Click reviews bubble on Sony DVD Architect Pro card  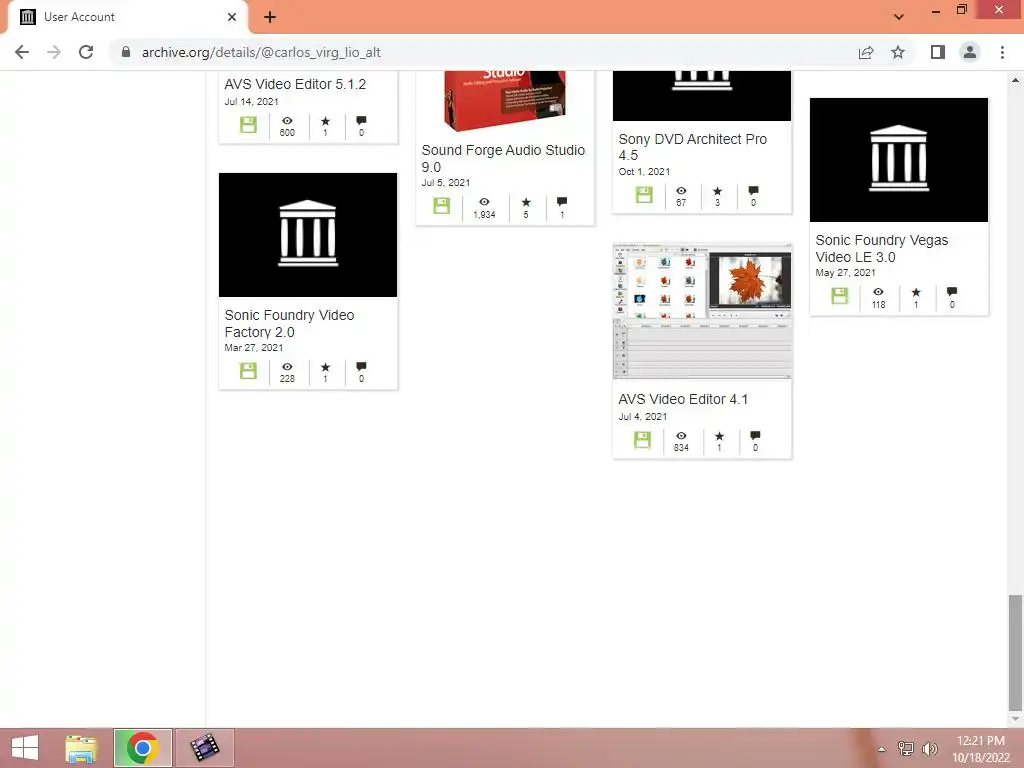(x=753, y=191)
